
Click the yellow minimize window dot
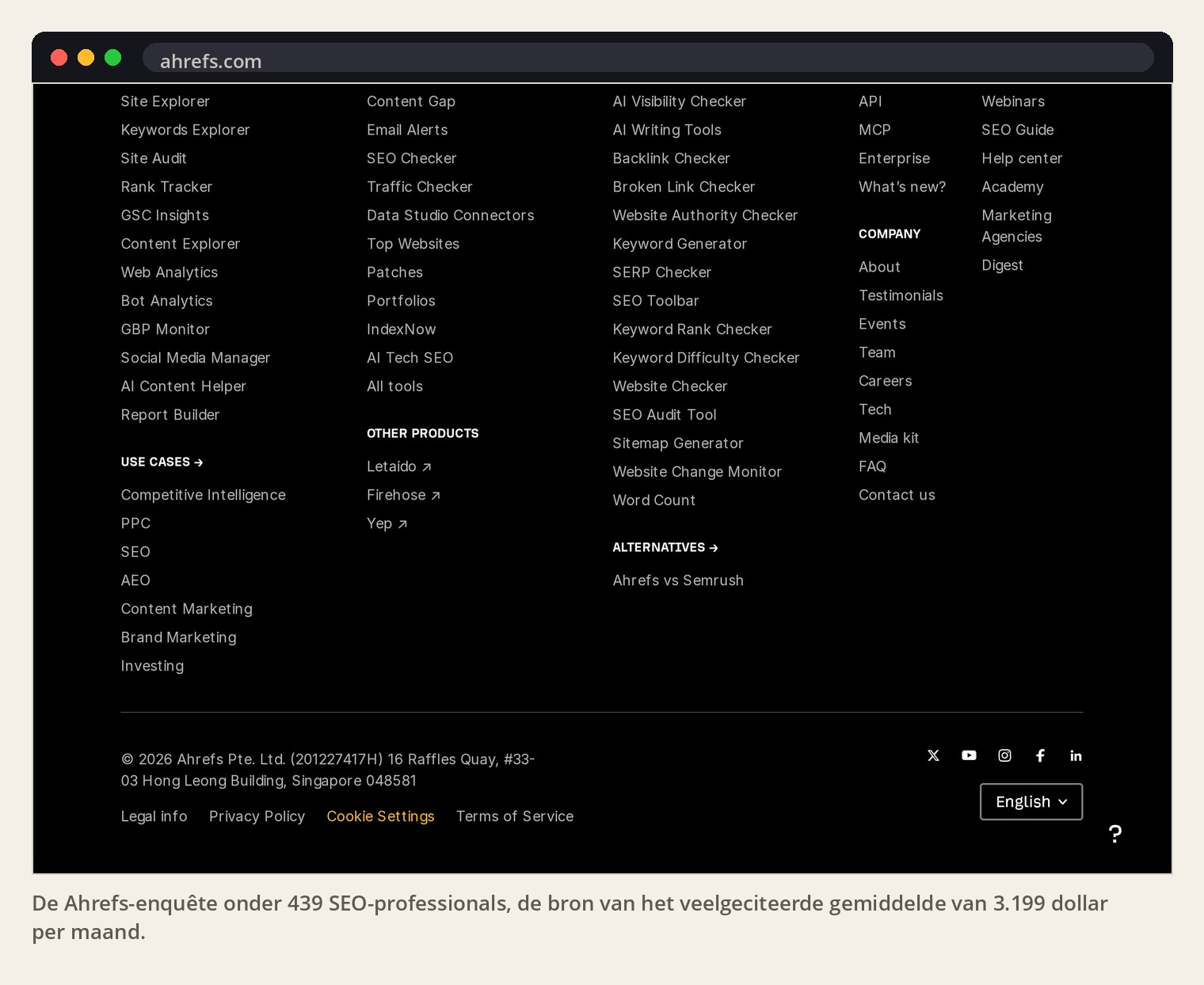point(86,58)
